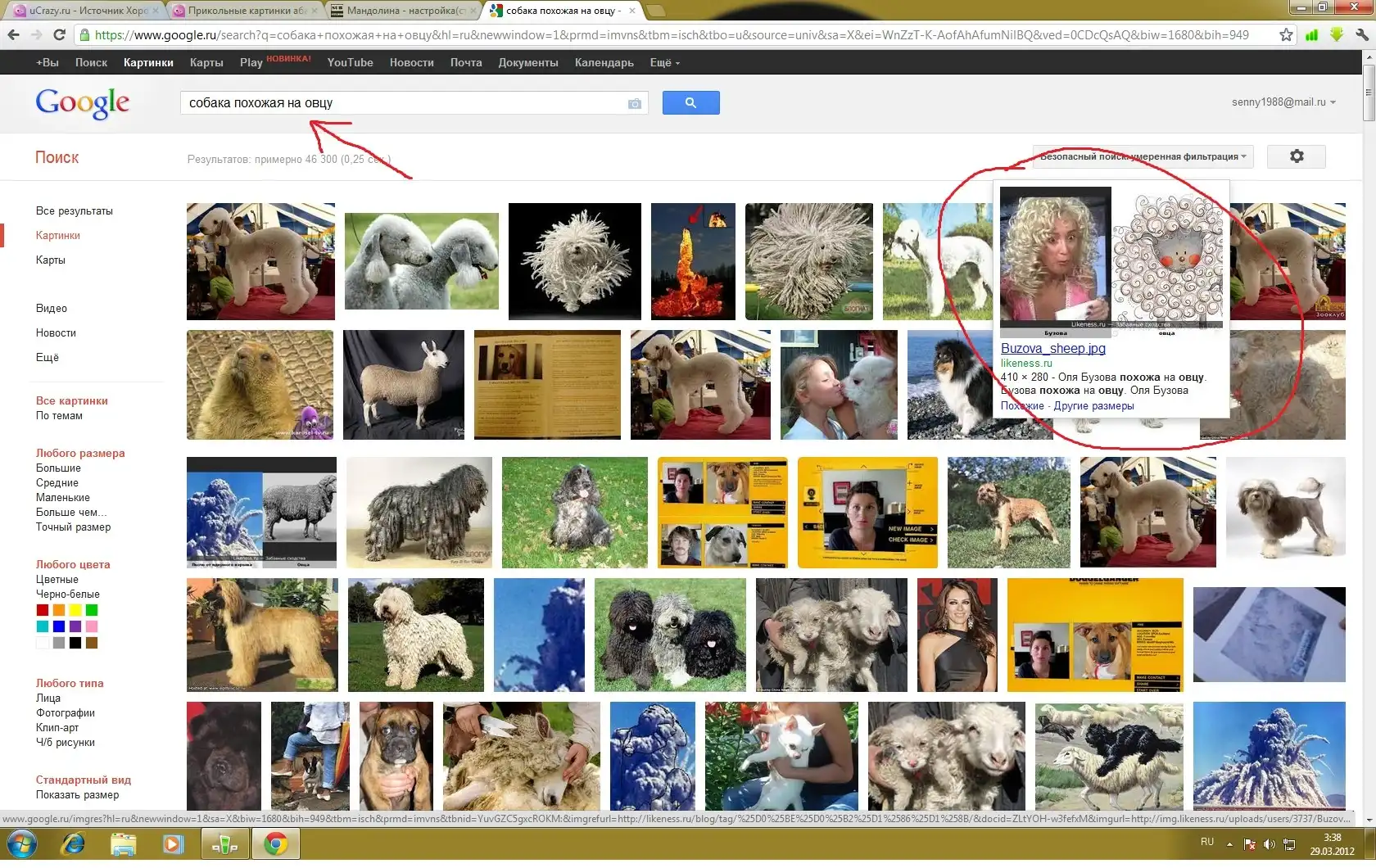1376x868 pixels.
Task: Filter results to 'Черно-белые' images
Action: (67, 594)
